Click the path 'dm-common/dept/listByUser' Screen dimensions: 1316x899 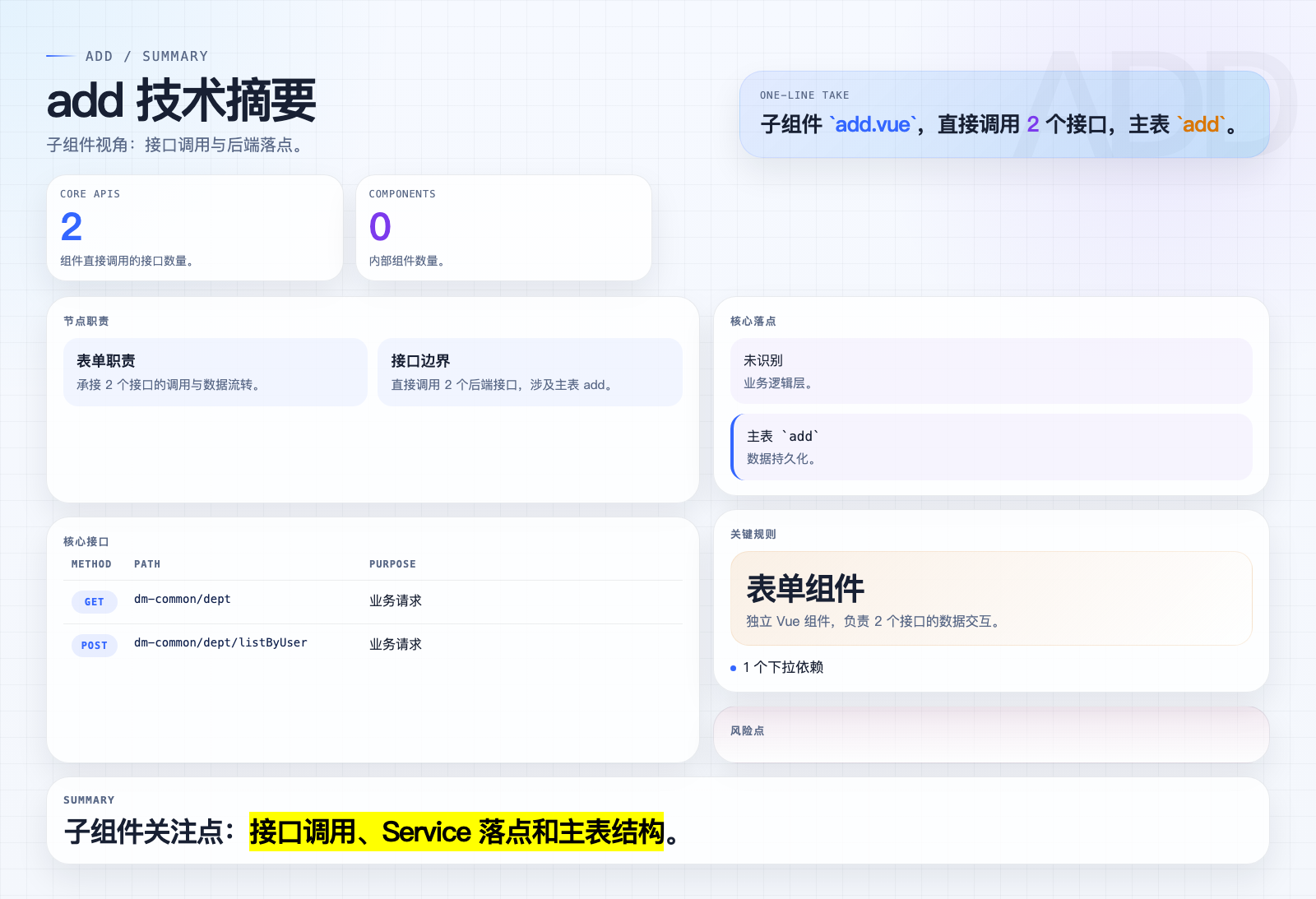click(220, 642)
